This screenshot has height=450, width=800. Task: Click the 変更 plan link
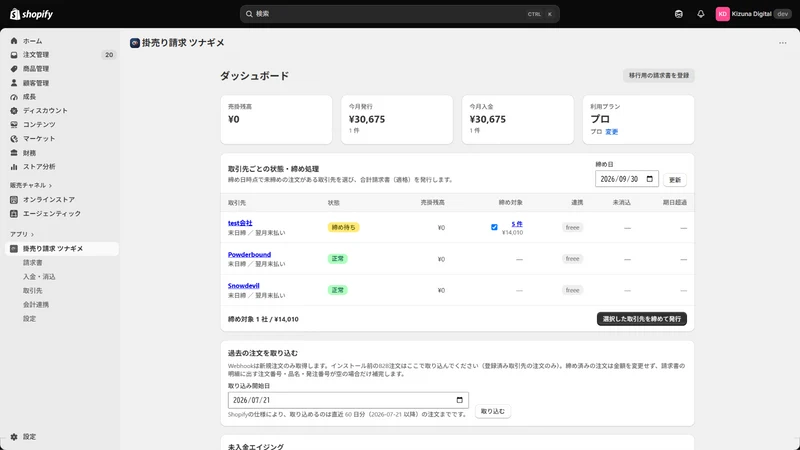(x=612, y=132)
